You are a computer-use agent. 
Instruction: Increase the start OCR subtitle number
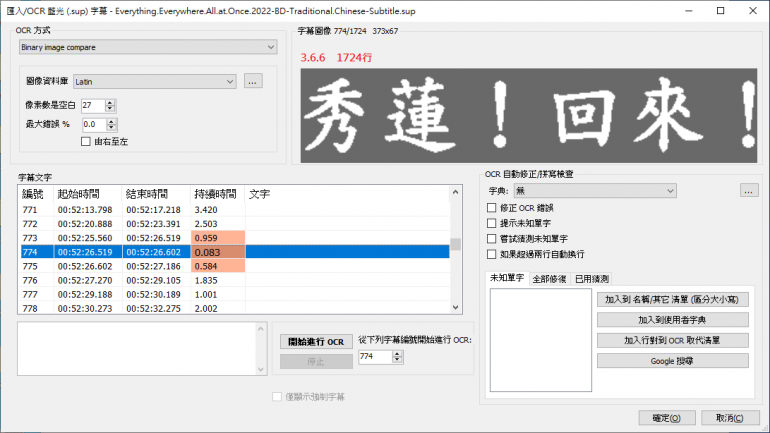[397, 353]
